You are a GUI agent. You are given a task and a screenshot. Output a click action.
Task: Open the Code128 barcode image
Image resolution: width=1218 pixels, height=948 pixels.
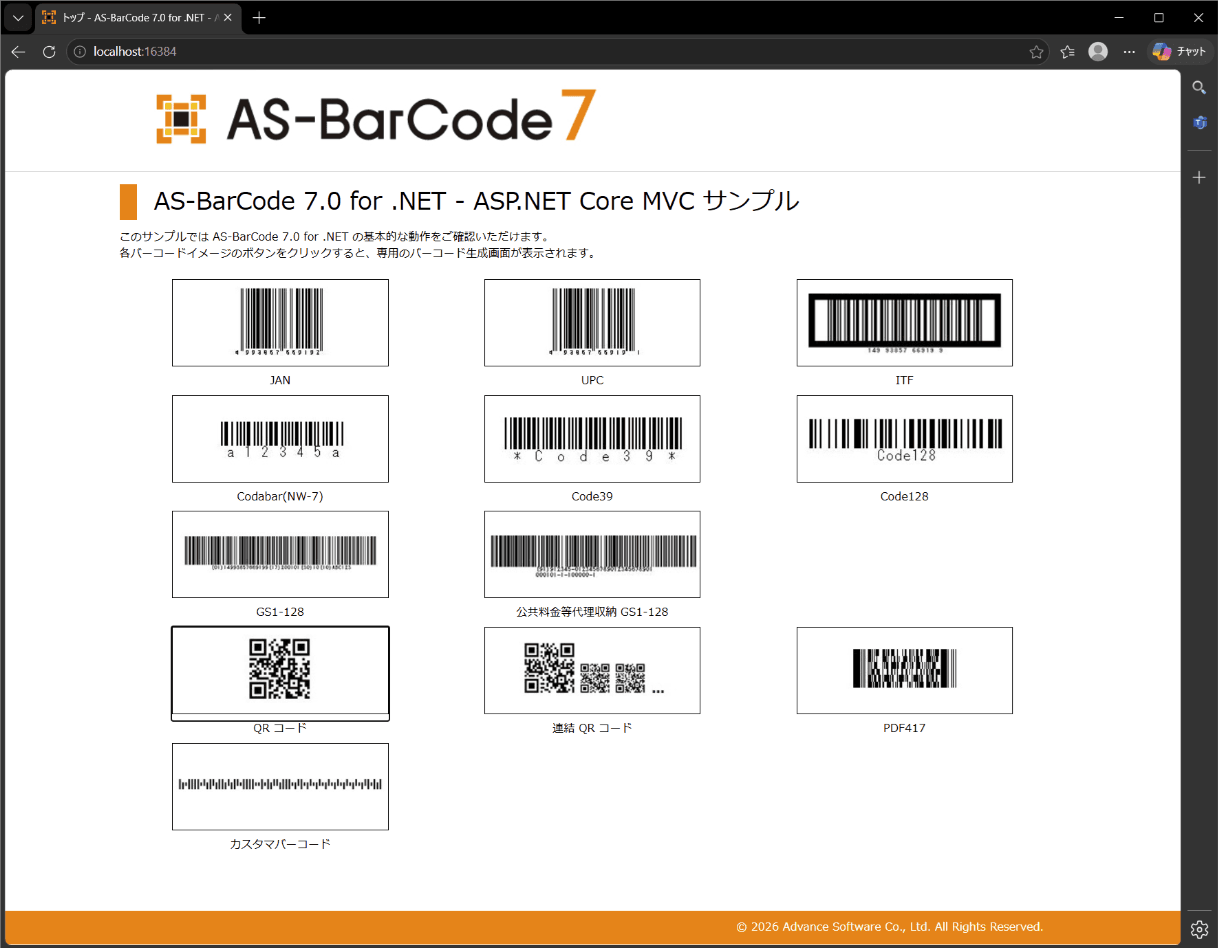pyautogui.click(x=904, y=439)
